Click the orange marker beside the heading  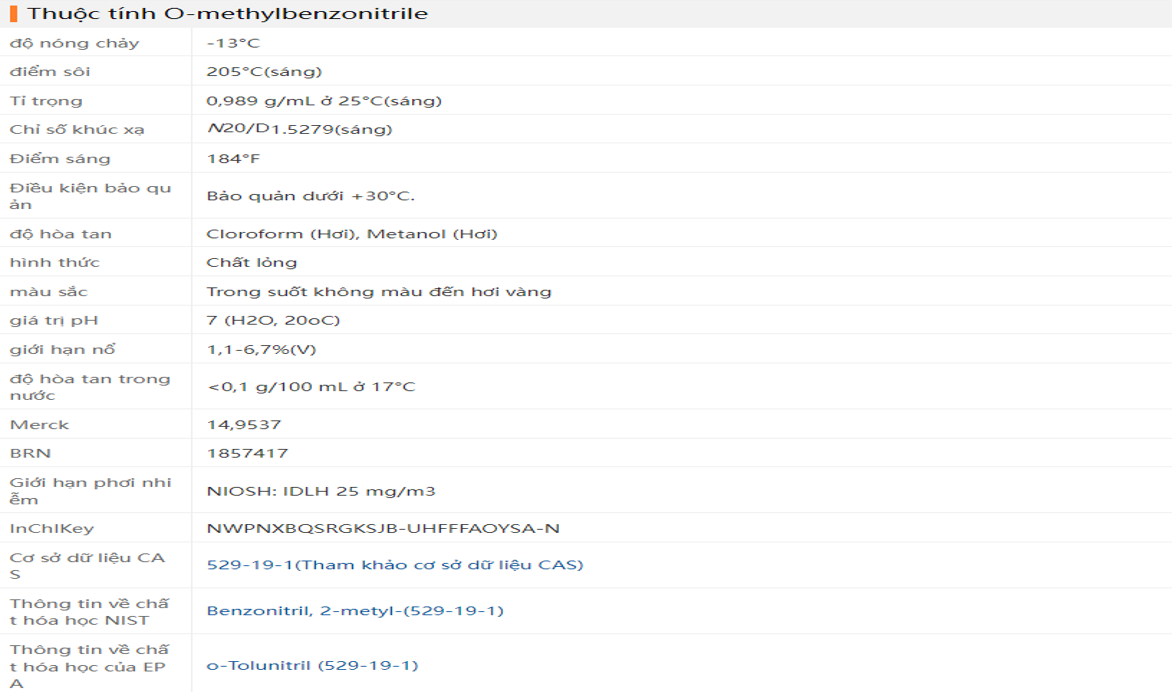pyautogui.click(x=13, y=14)
